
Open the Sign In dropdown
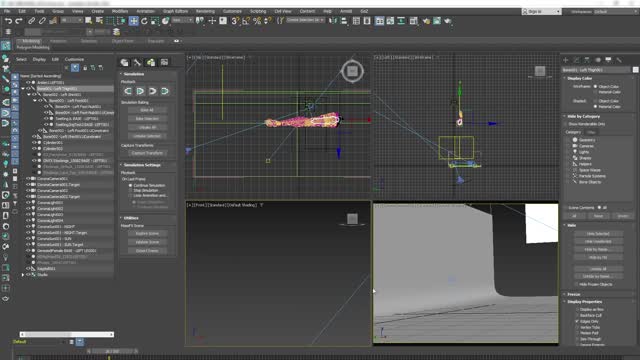(x=541, y=11)
